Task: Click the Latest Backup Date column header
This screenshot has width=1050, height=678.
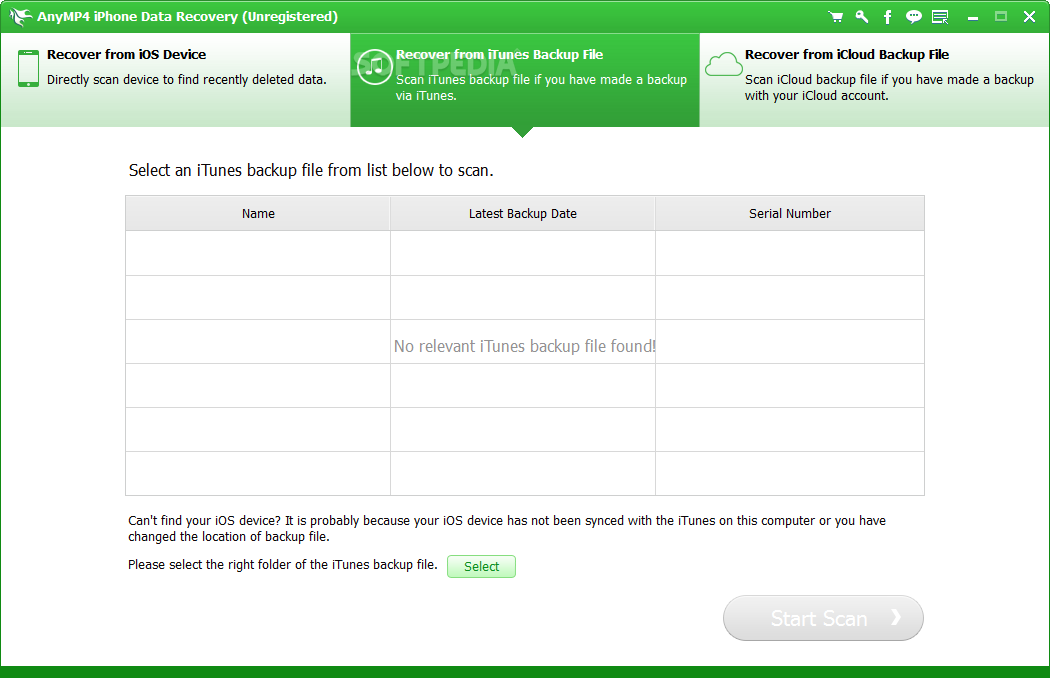Action: coord(522,214)
